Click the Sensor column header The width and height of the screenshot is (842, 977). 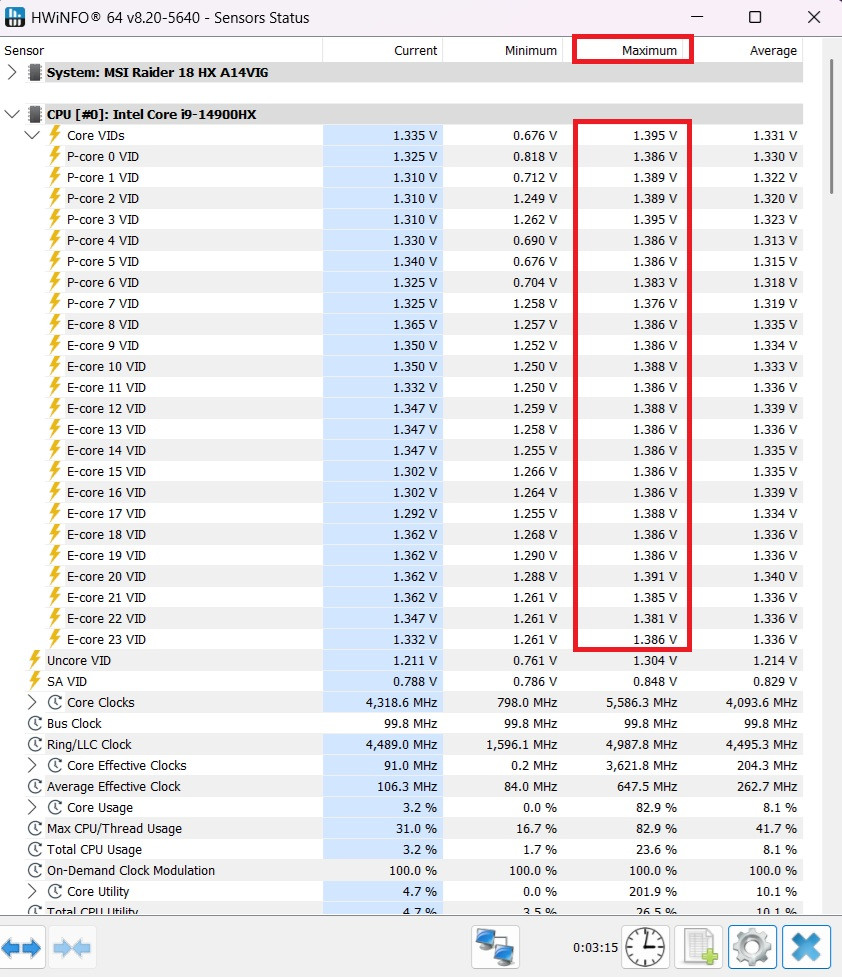pos(161,50)
